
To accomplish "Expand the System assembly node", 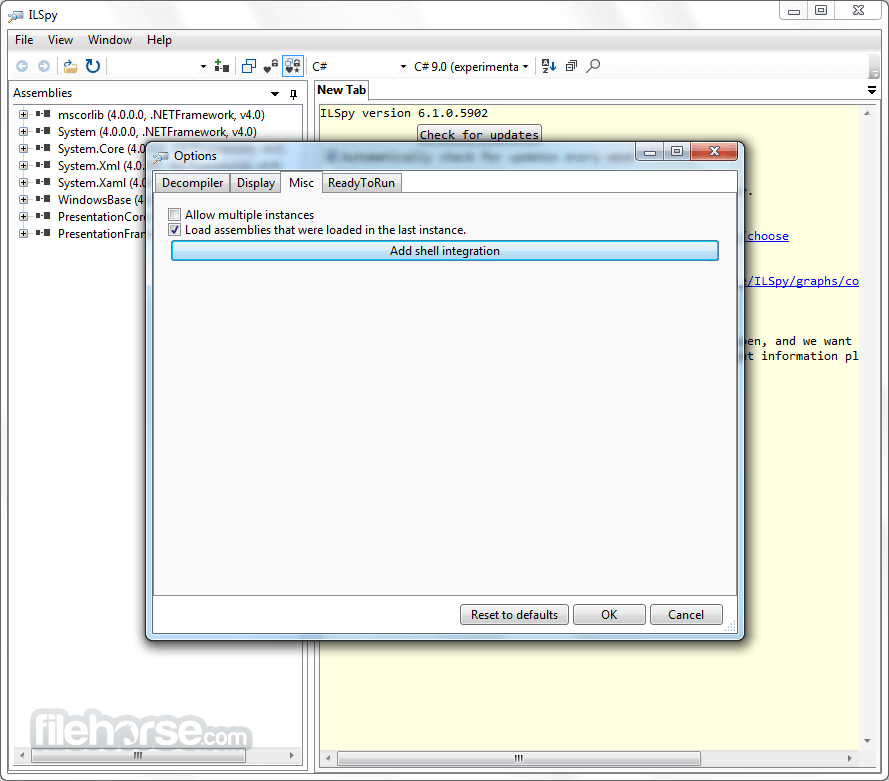I will click(23, 131).
